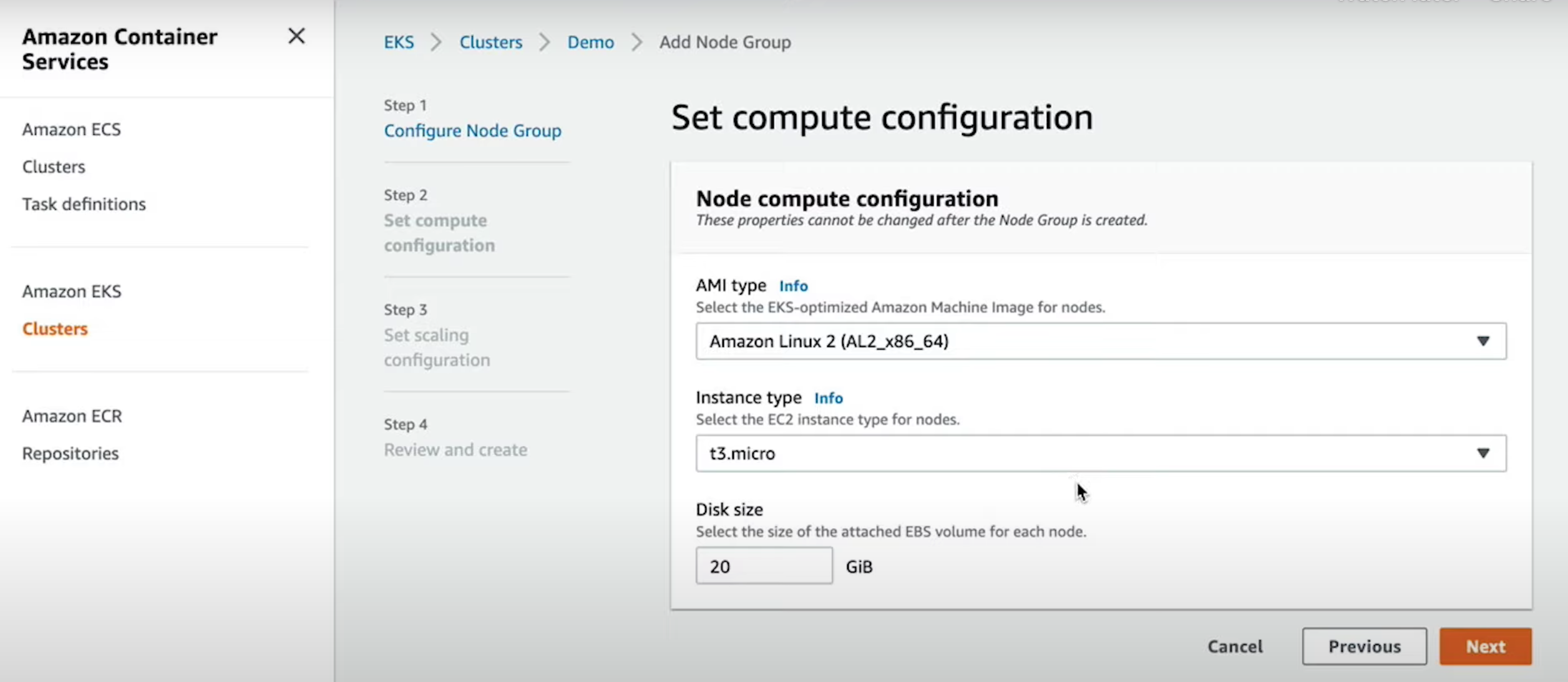Open EKS breadcrumb link

(399, 42)
